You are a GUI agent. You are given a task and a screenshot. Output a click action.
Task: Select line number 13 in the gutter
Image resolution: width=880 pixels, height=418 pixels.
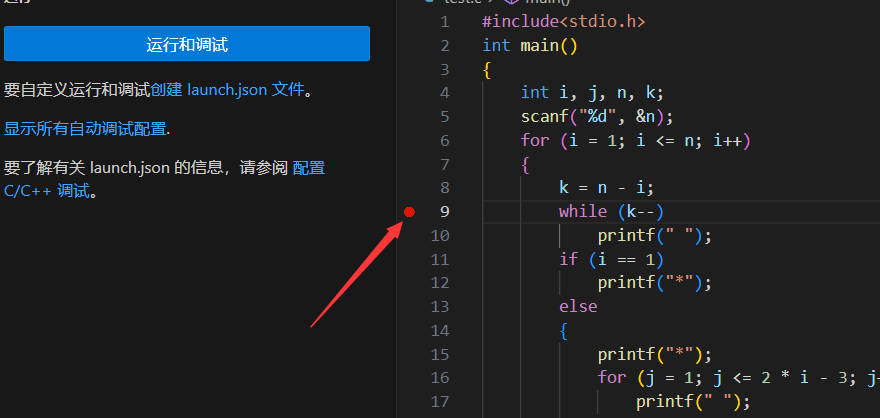pyautogui.click(x=441, y=307)
